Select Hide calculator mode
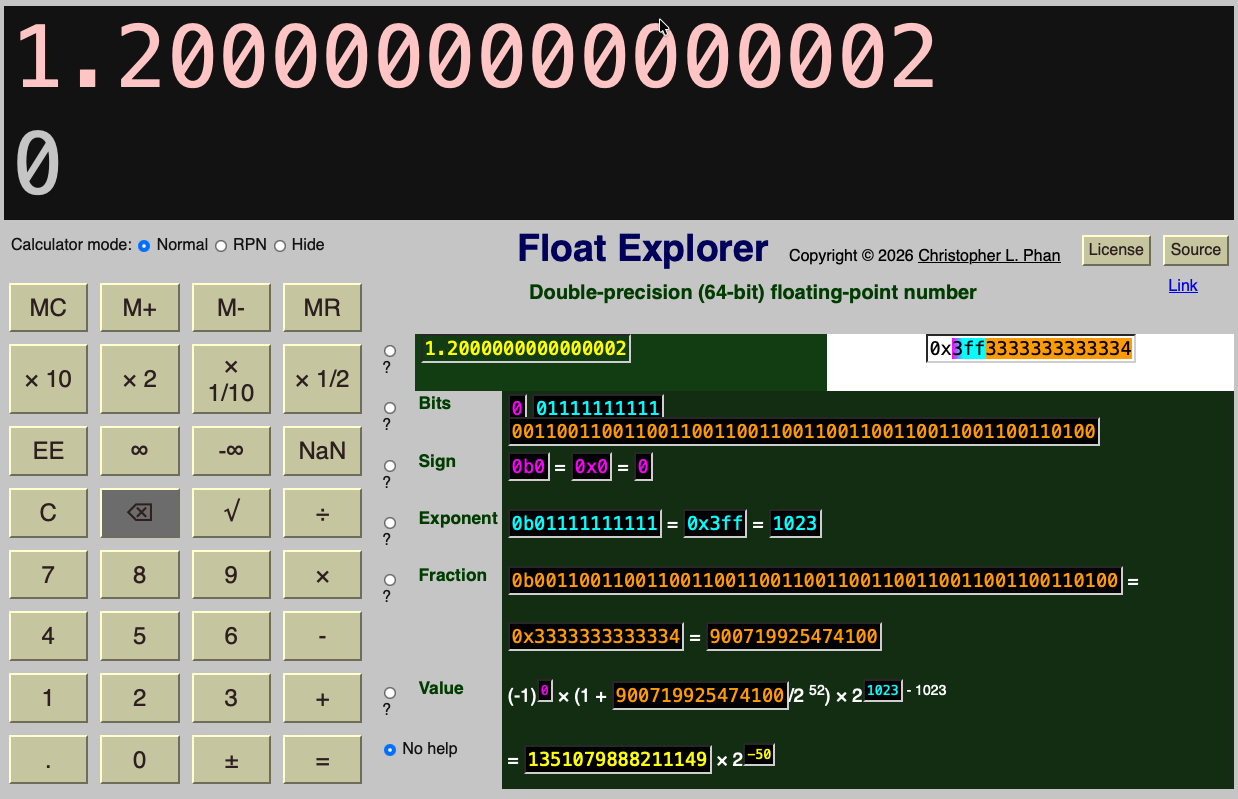1238x799 pixels. point(280,246)
